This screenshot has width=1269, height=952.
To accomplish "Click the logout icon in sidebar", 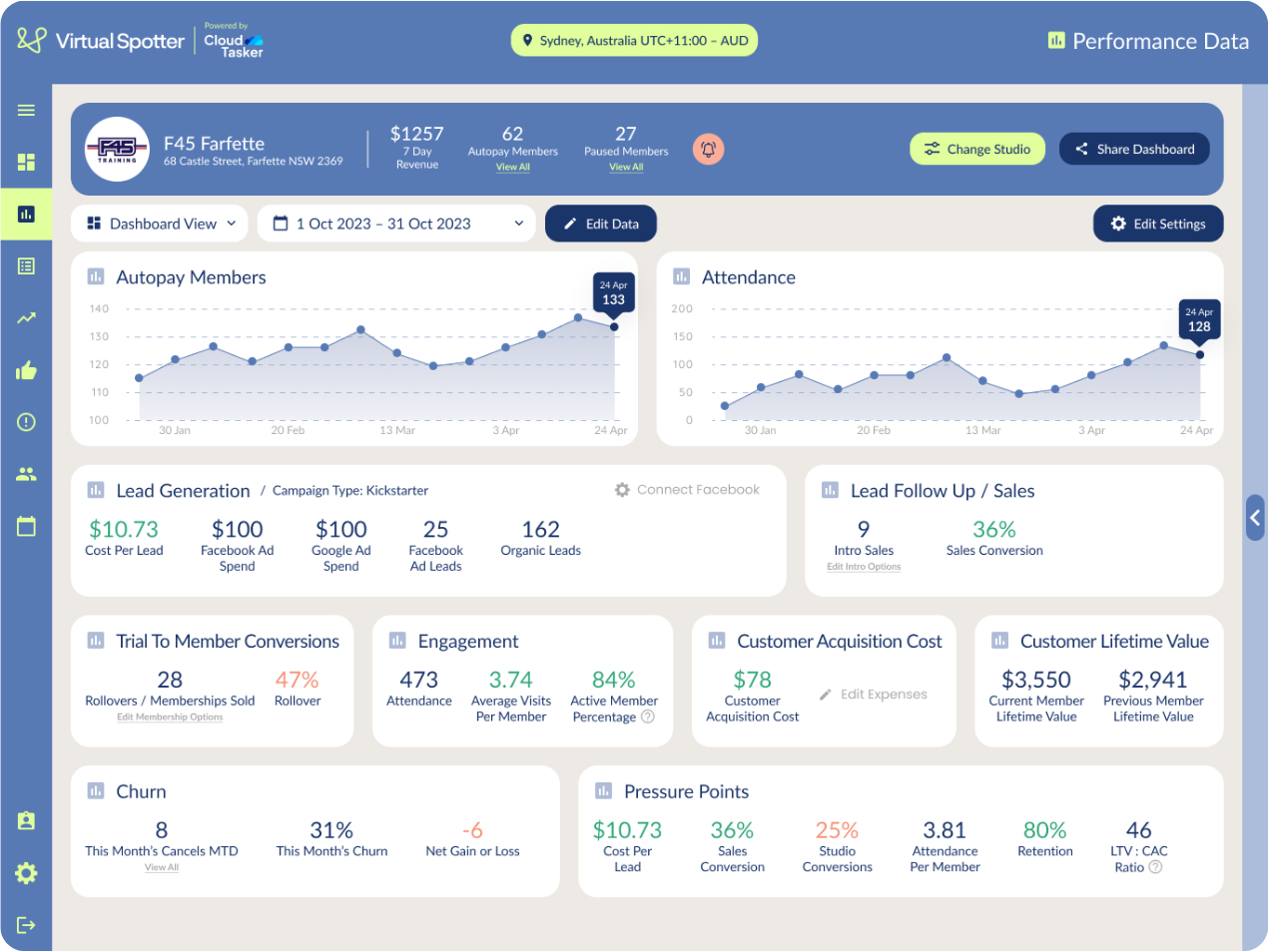I will pyautogui.click(x=26, y=925).
